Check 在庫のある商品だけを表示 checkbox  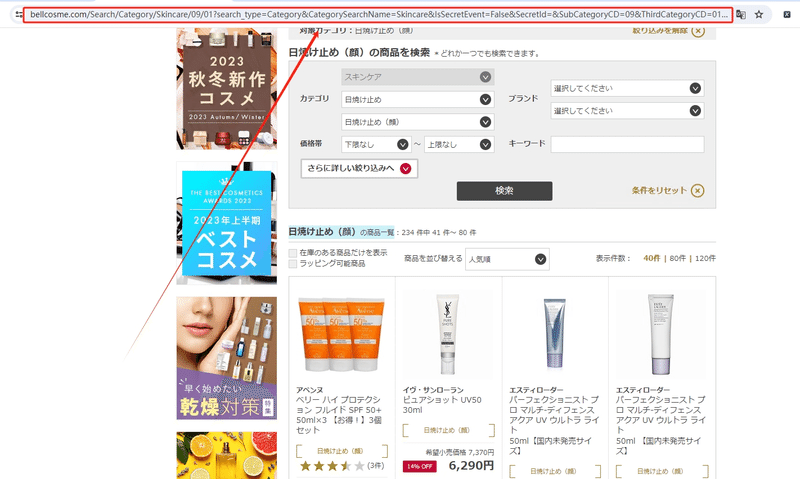293,253
